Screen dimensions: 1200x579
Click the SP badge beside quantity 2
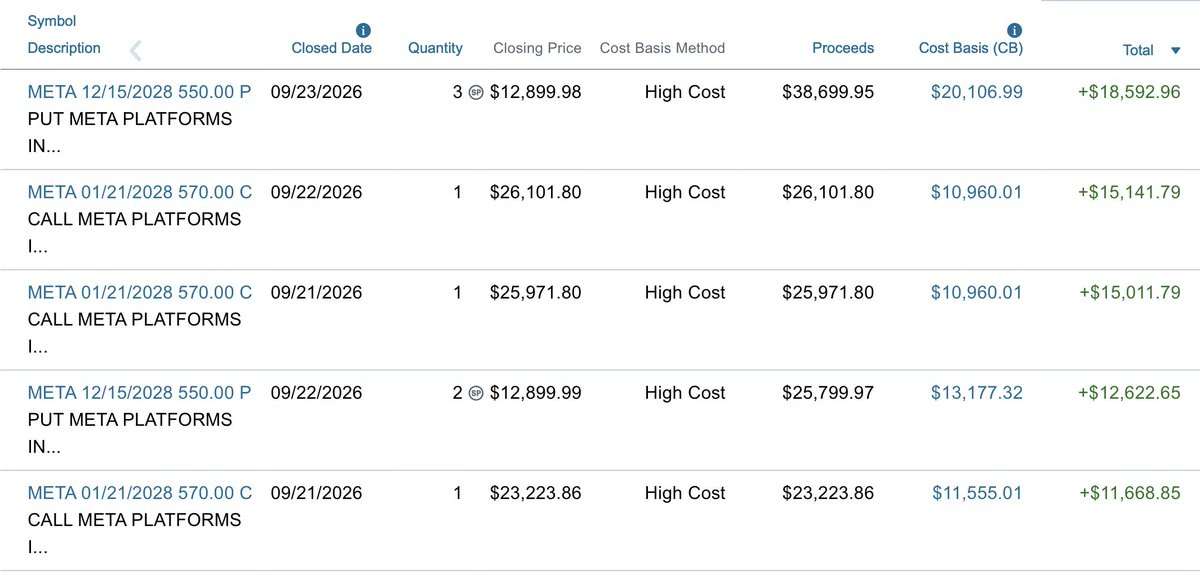[x=476, y=393]
